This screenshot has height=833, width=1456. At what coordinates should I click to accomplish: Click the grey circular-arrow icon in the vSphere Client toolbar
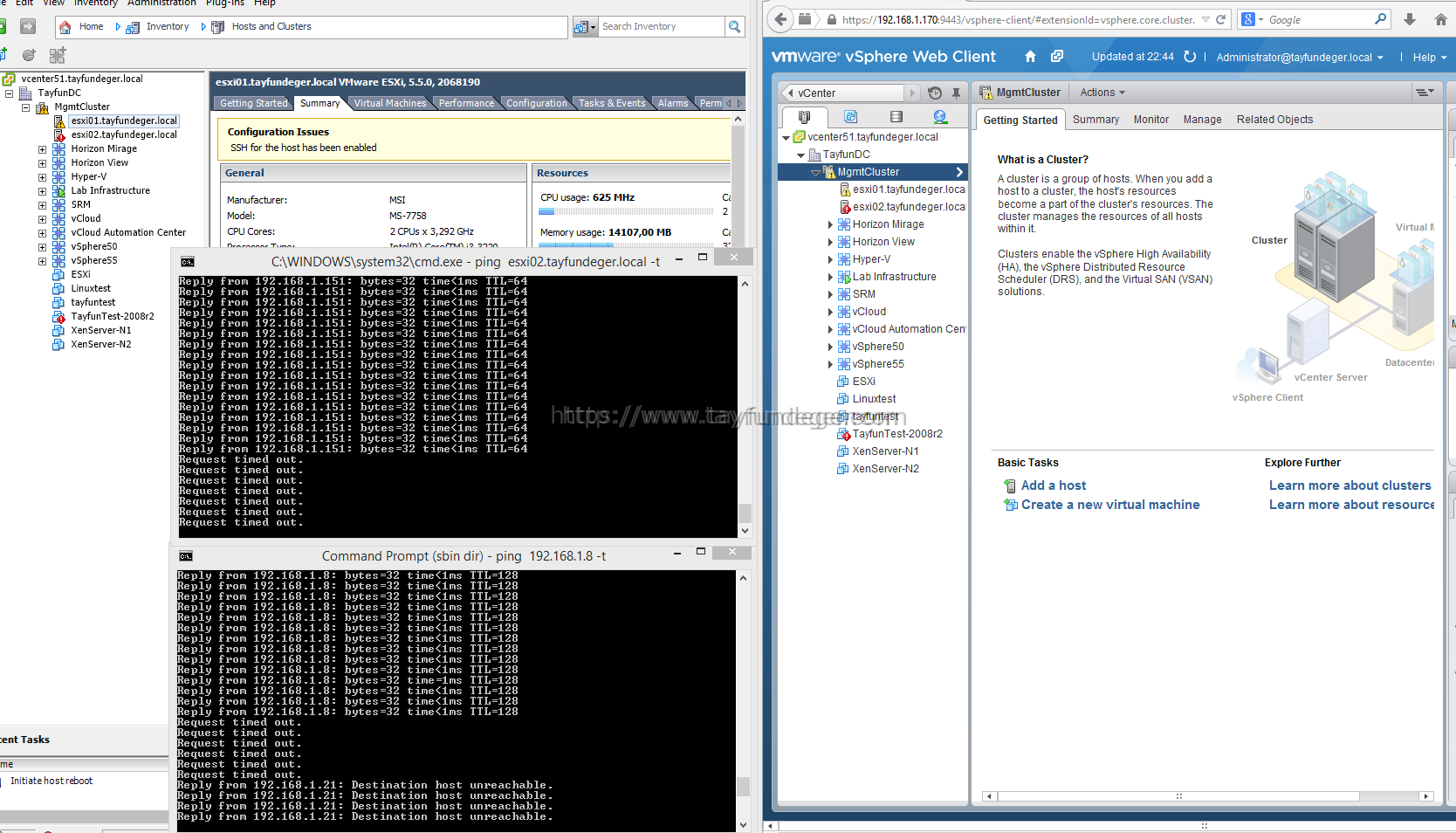point(29,55)
